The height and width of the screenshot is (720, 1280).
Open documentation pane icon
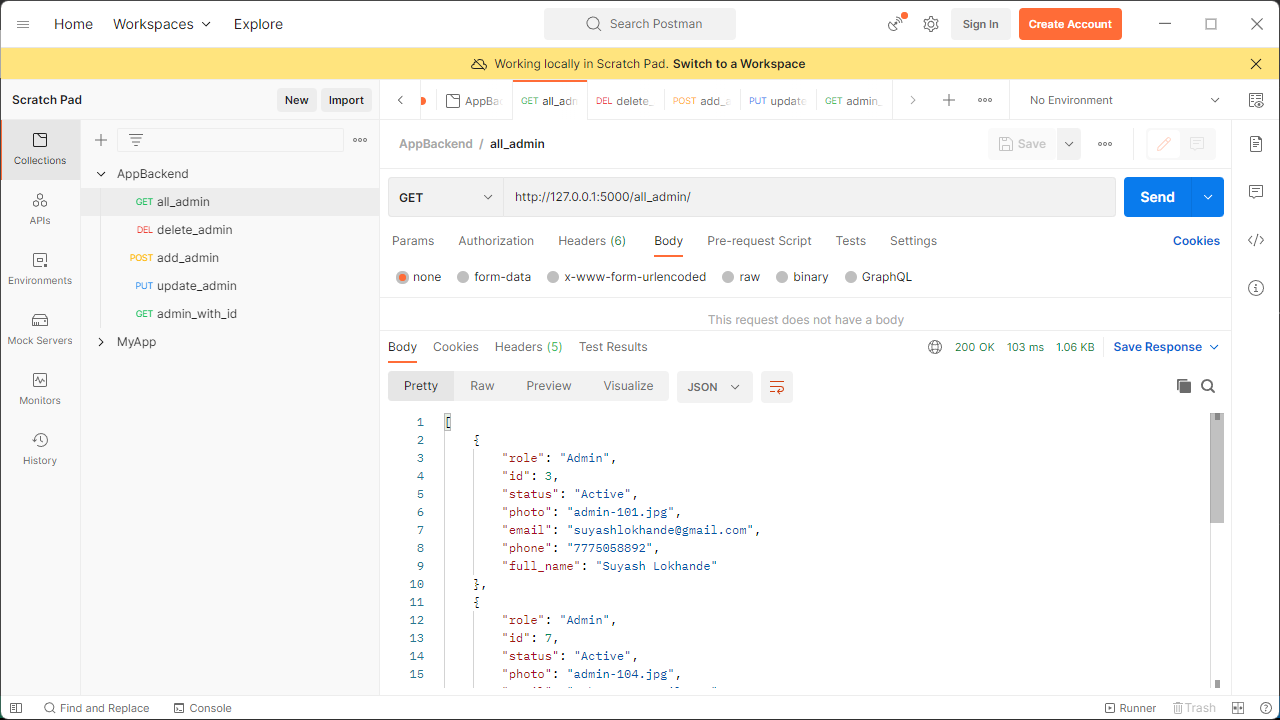click(1256, 144)
